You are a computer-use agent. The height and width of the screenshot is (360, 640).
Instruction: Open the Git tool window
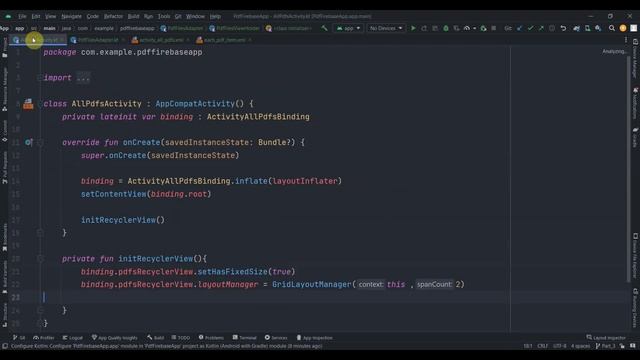(x=19, y=338)
